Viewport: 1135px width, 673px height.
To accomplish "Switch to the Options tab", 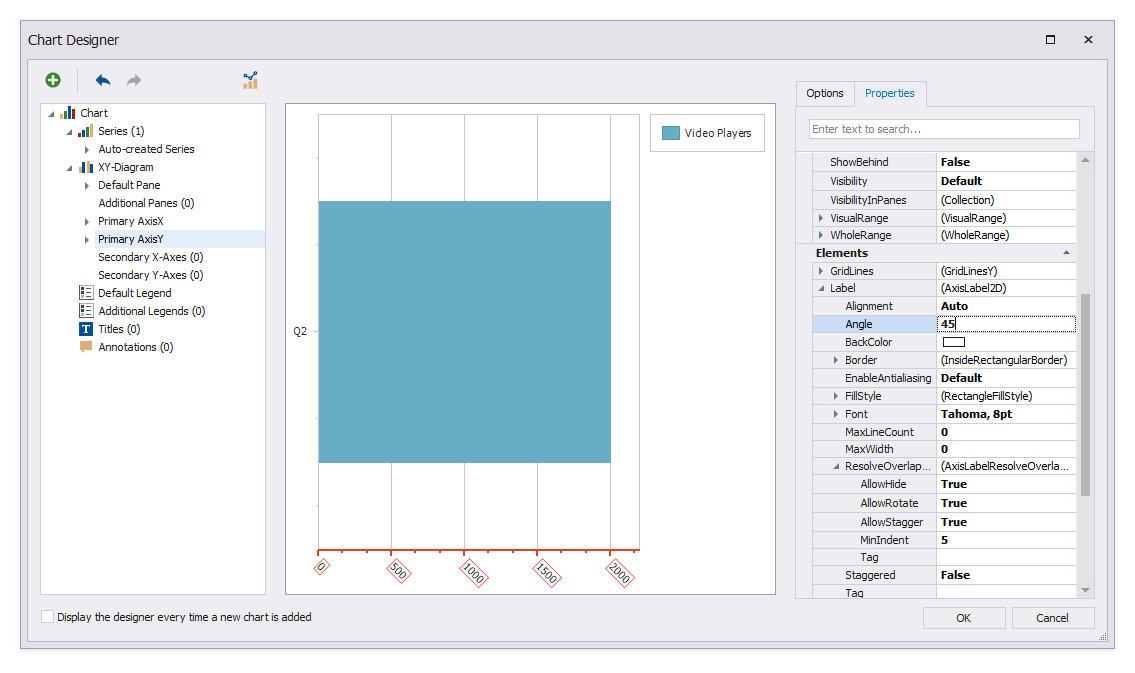I will click(825, 93).
